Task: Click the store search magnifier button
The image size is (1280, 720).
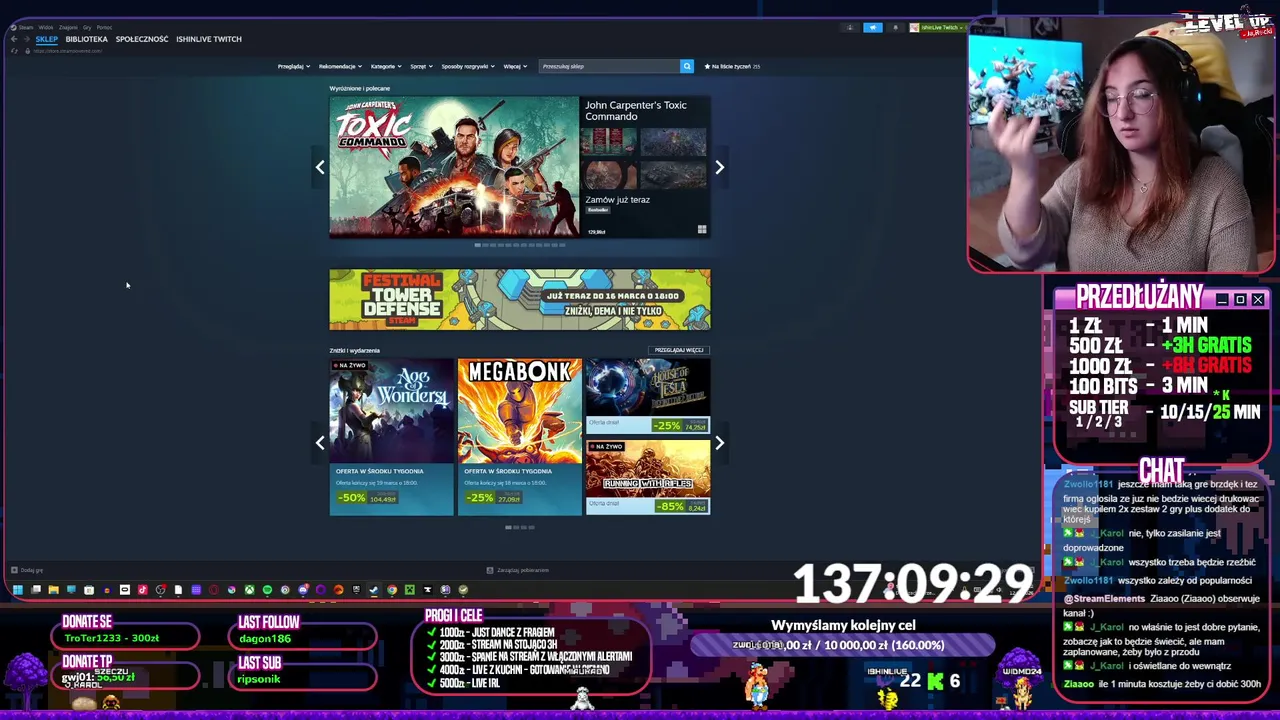Action: pos(686,66)
